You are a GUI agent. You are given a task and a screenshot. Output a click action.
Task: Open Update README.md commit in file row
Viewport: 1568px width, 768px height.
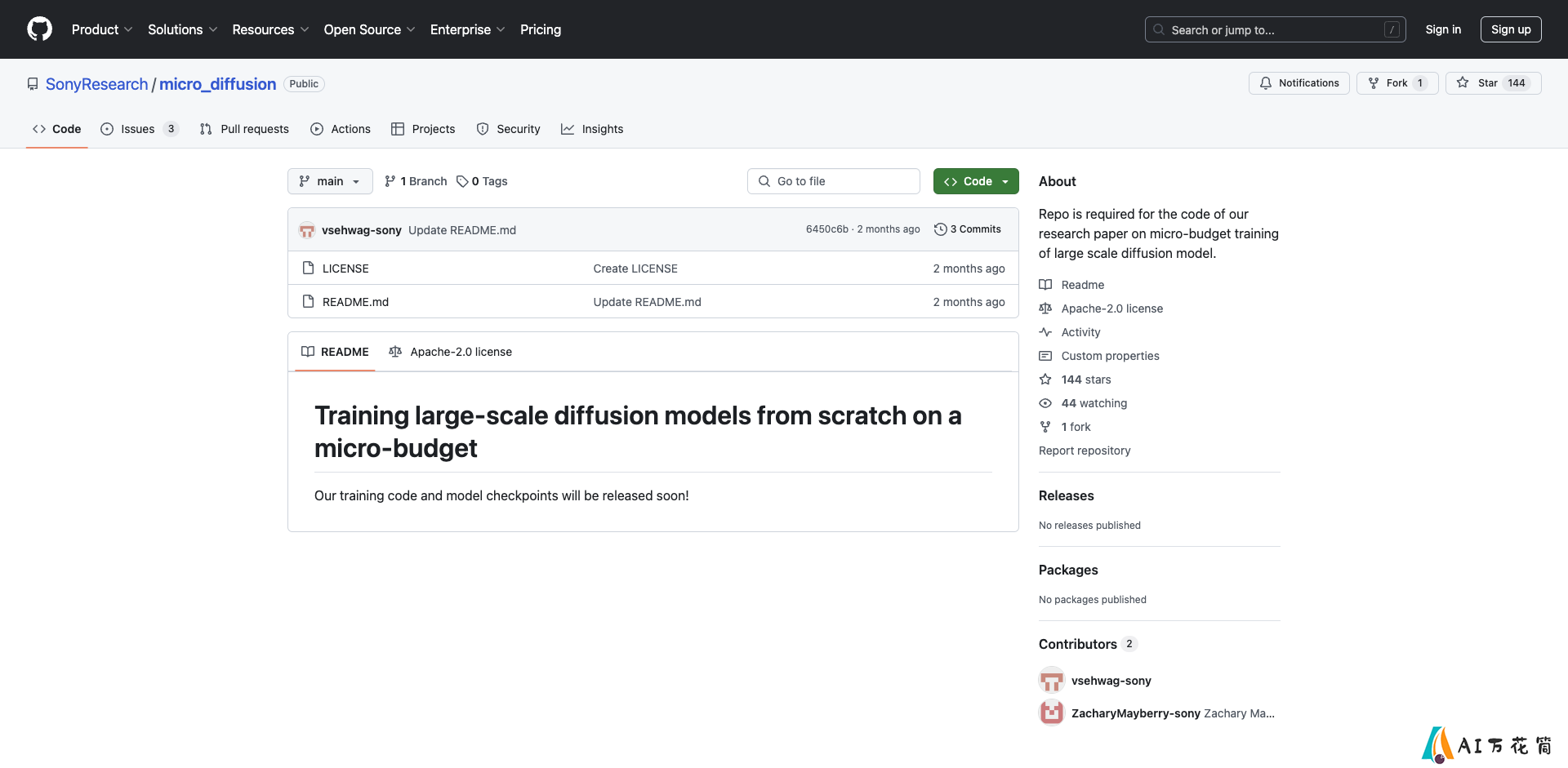tap(647, 302)
